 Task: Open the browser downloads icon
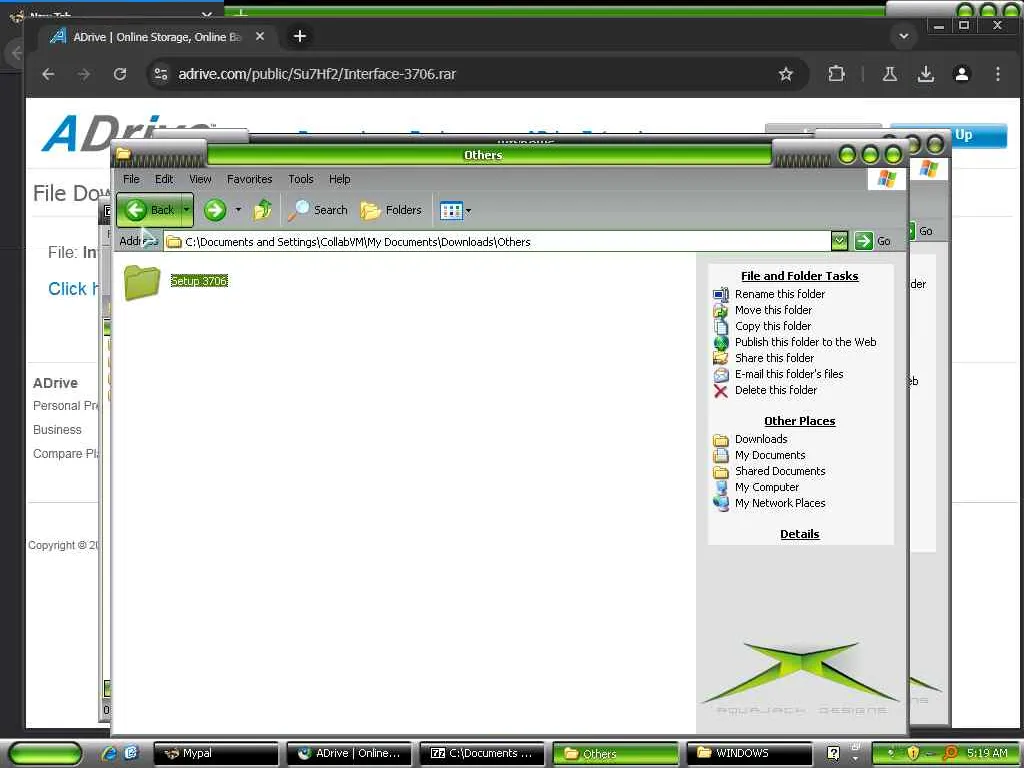(925, 74)
